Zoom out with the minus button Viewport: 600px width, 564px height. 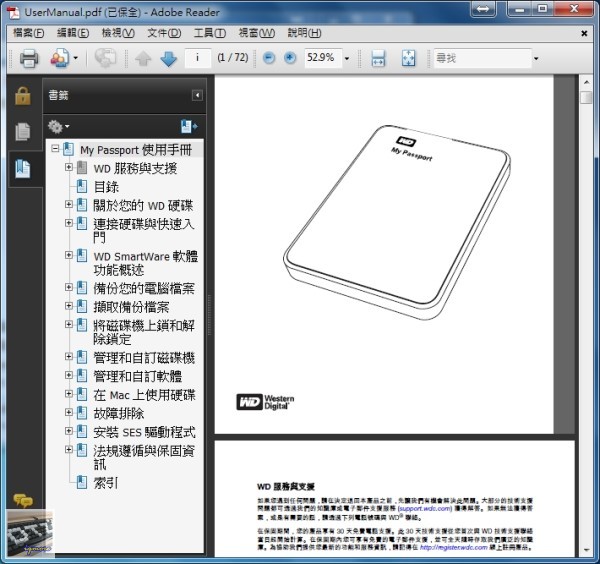click(x=269, y=58)
